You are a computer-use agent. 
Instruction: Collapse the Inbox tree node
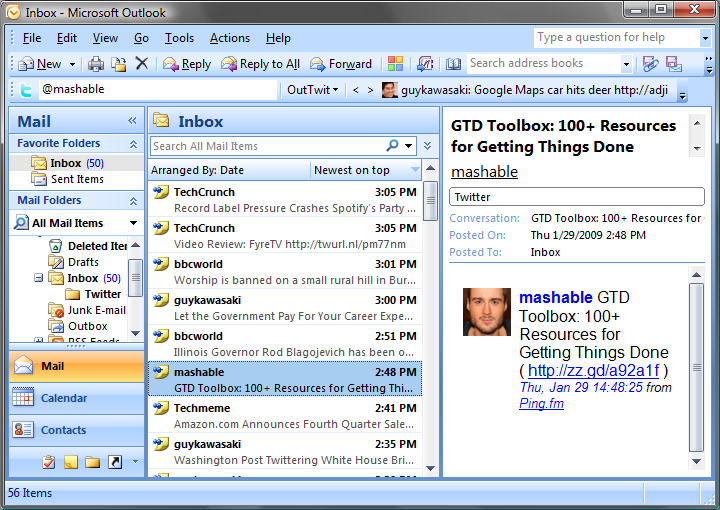tap(39, 278)
